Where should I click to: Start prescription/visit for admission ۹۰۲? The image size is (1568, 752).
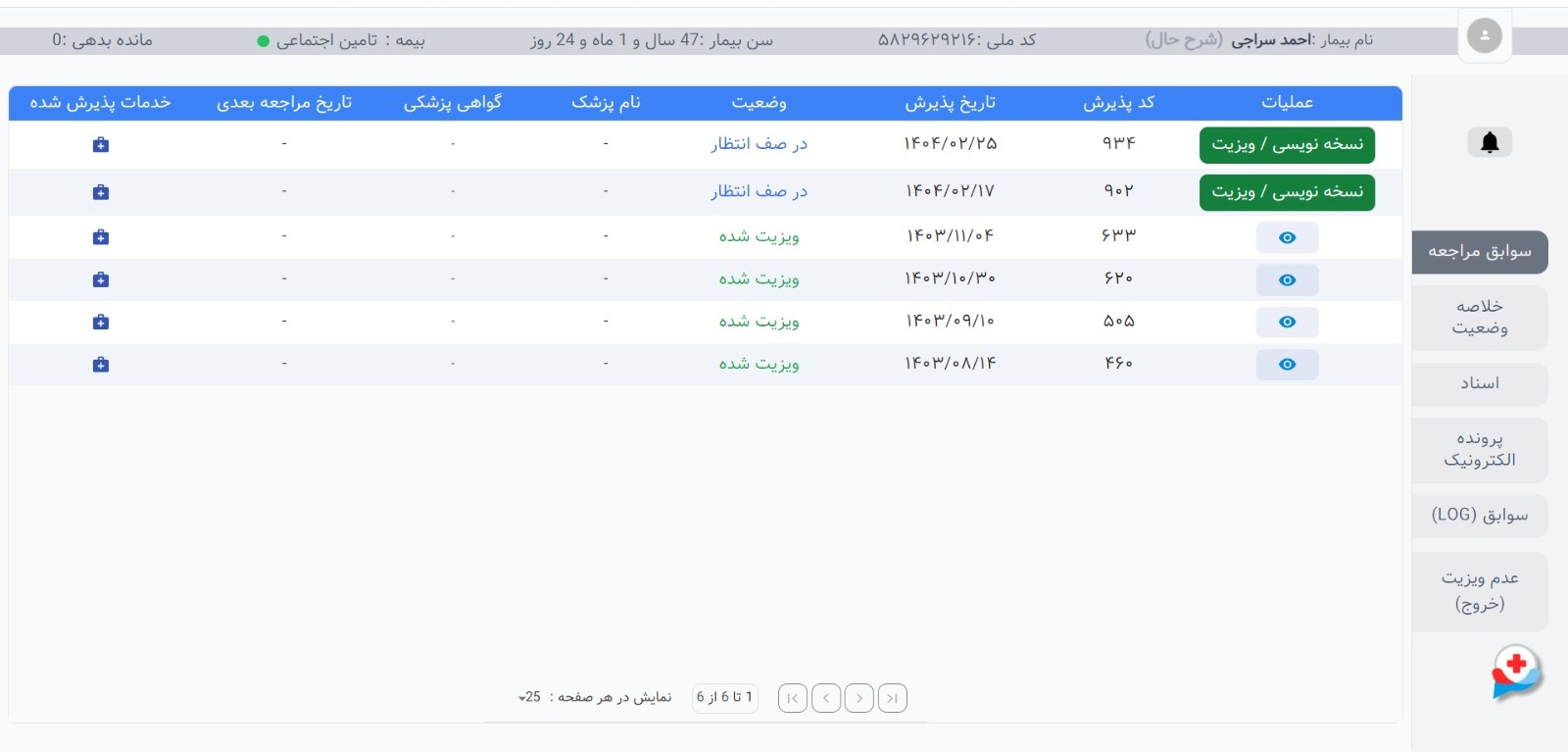pyautogui.click(x=1287, y=192)
